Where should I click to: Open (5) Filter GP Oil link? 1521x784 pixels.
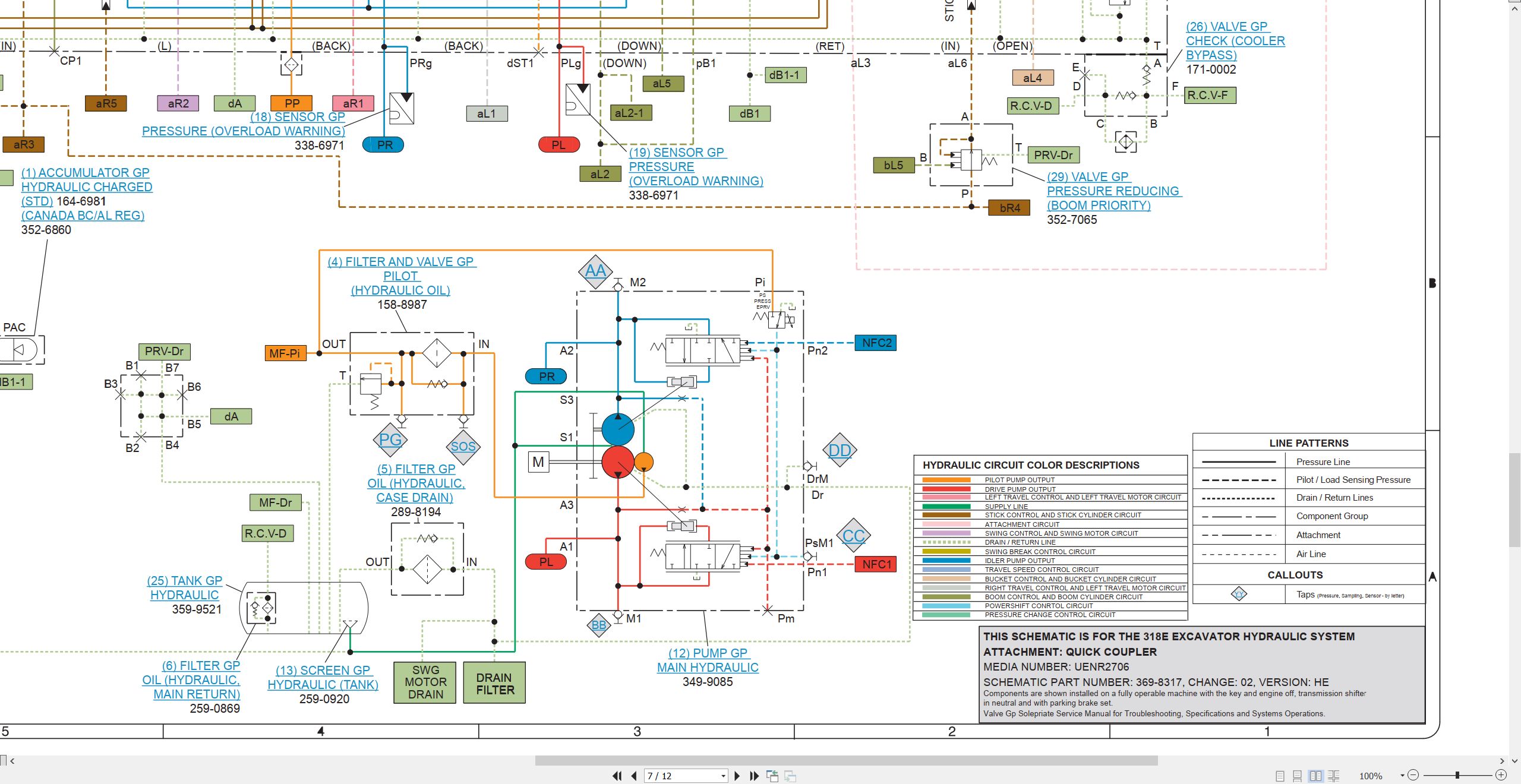(x=416, y=483)
